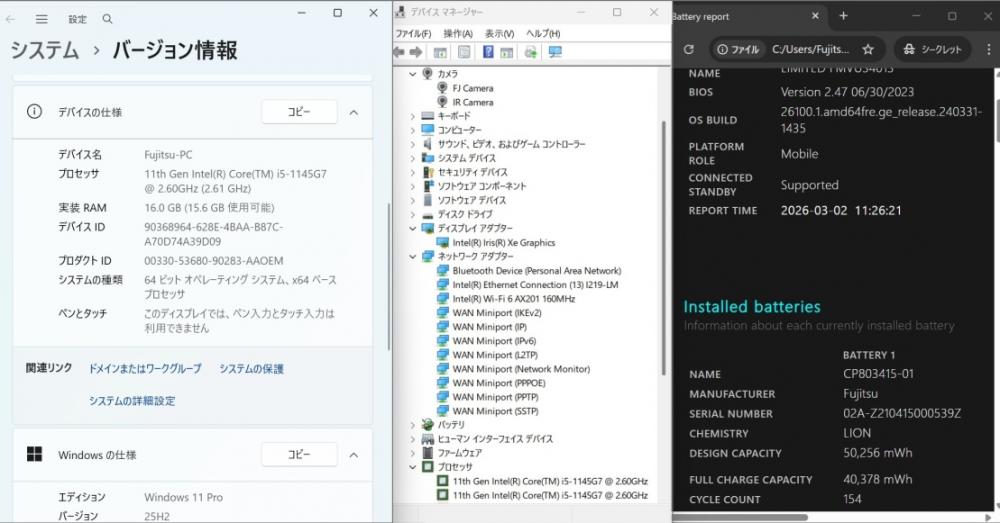Open the ファイル(F) menu

tap(413, 33)
